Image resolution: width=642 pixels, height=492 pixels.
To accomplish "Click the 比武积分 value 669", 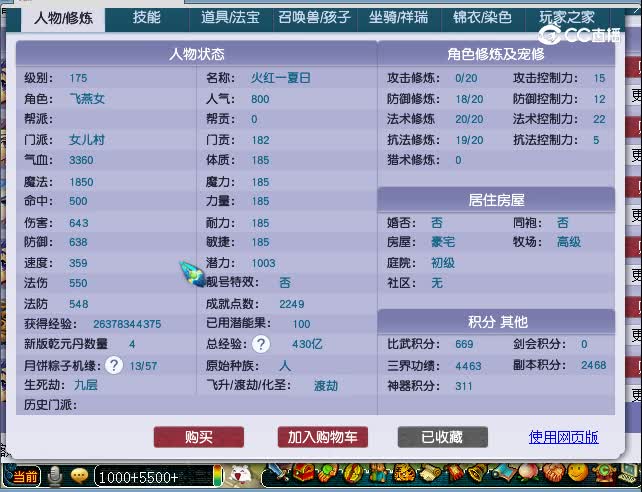I will click(464, 344).
